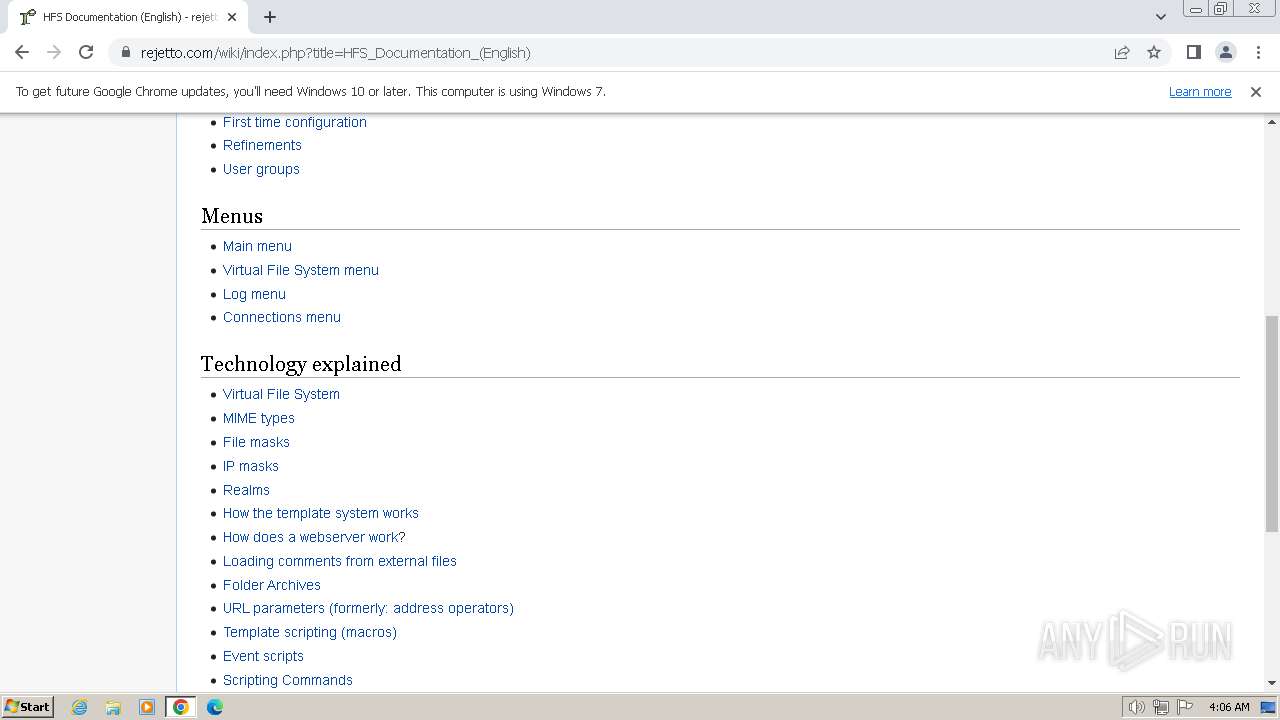Open File Explorer from taskbar

point(113,707)
